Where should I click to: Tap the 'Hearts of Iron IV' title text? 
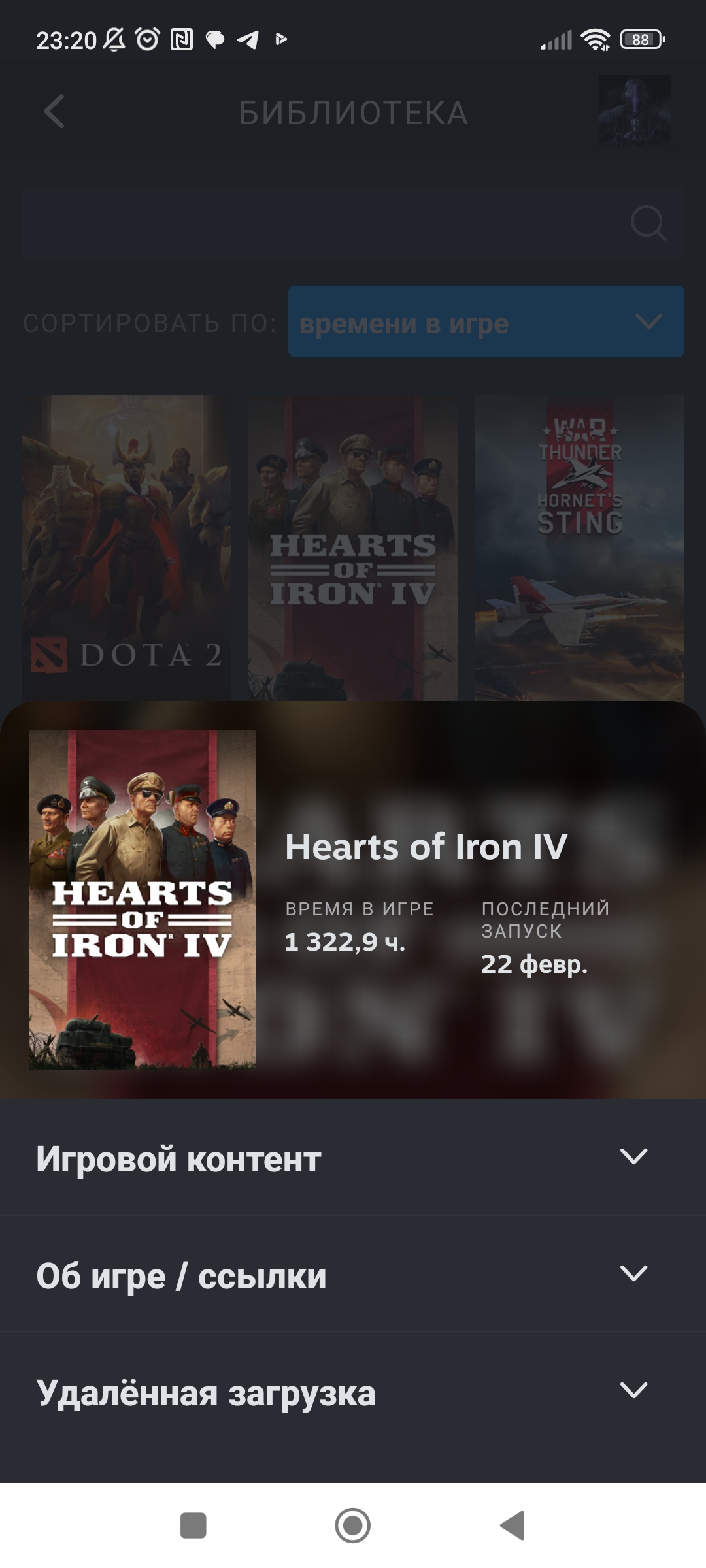426,847
